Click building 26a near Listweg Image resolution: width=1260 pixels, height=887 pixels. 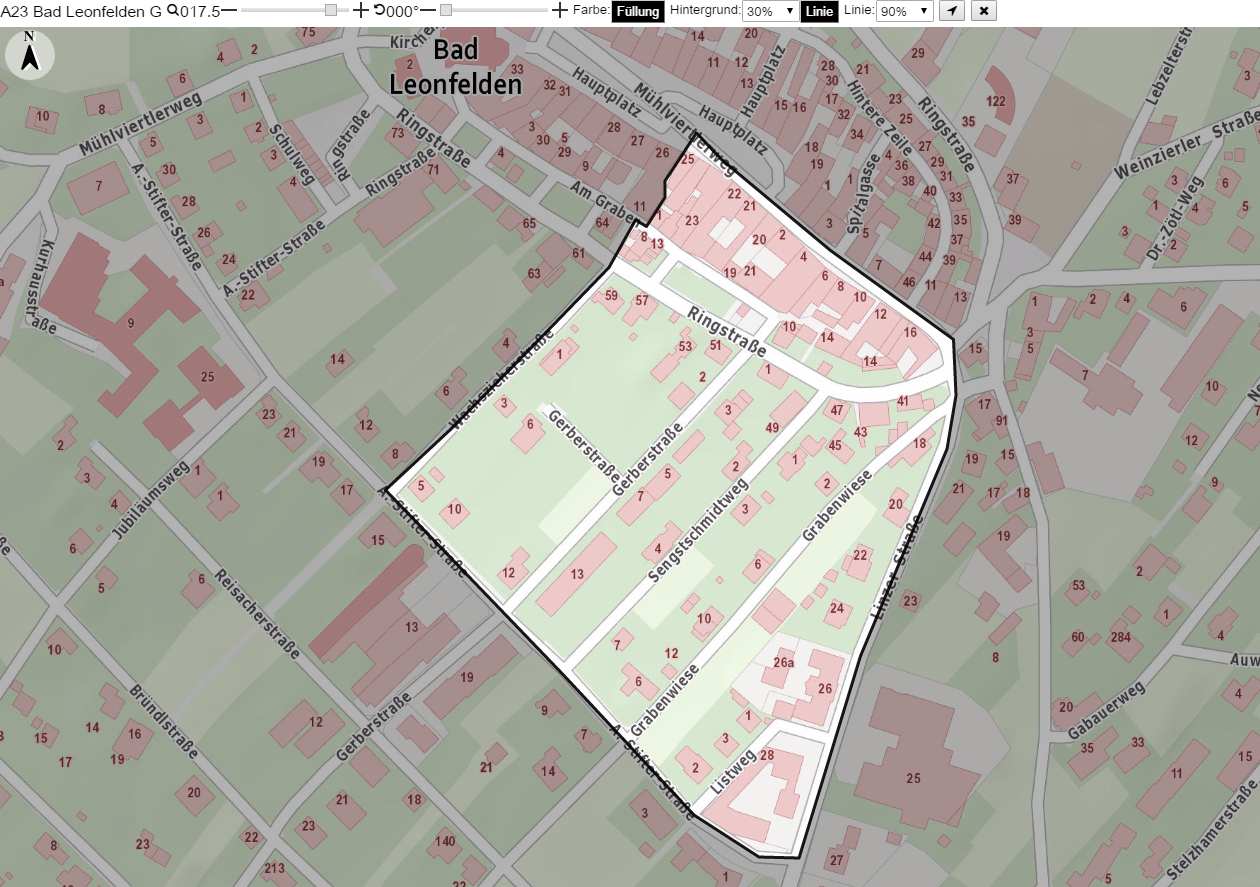[783, 662]
